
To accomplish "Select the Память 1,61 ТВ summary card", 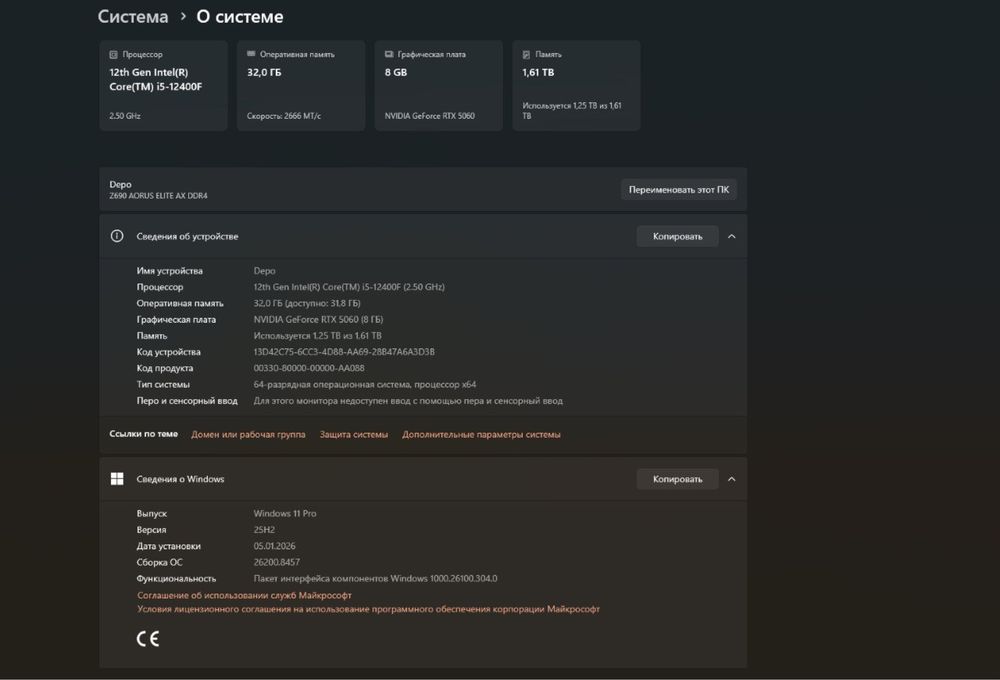I will pos(577,85).
